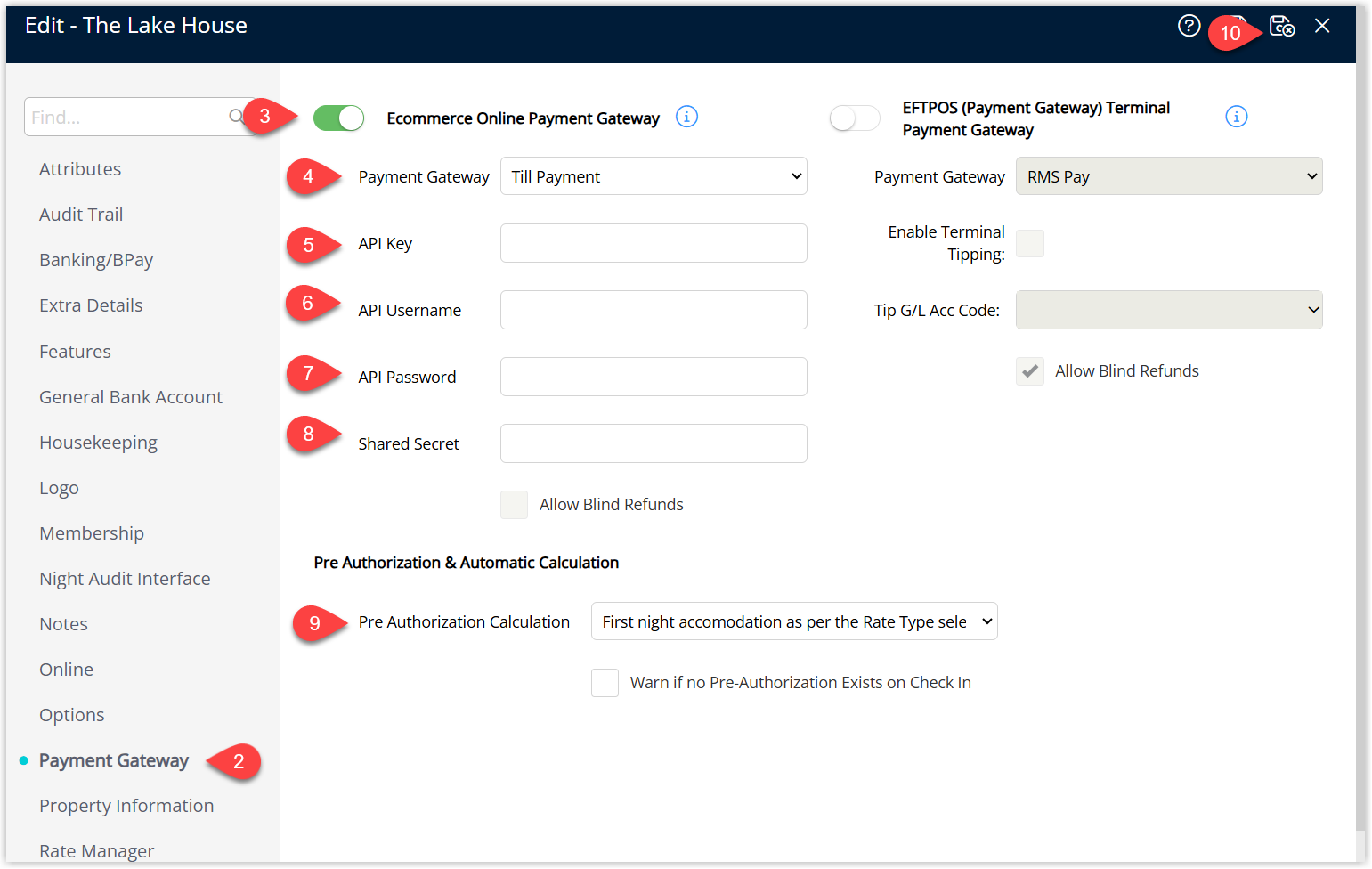Enable EFTPOS Terminal Payment Gateway switch
1372x869 pixels.
click(855, 118)
